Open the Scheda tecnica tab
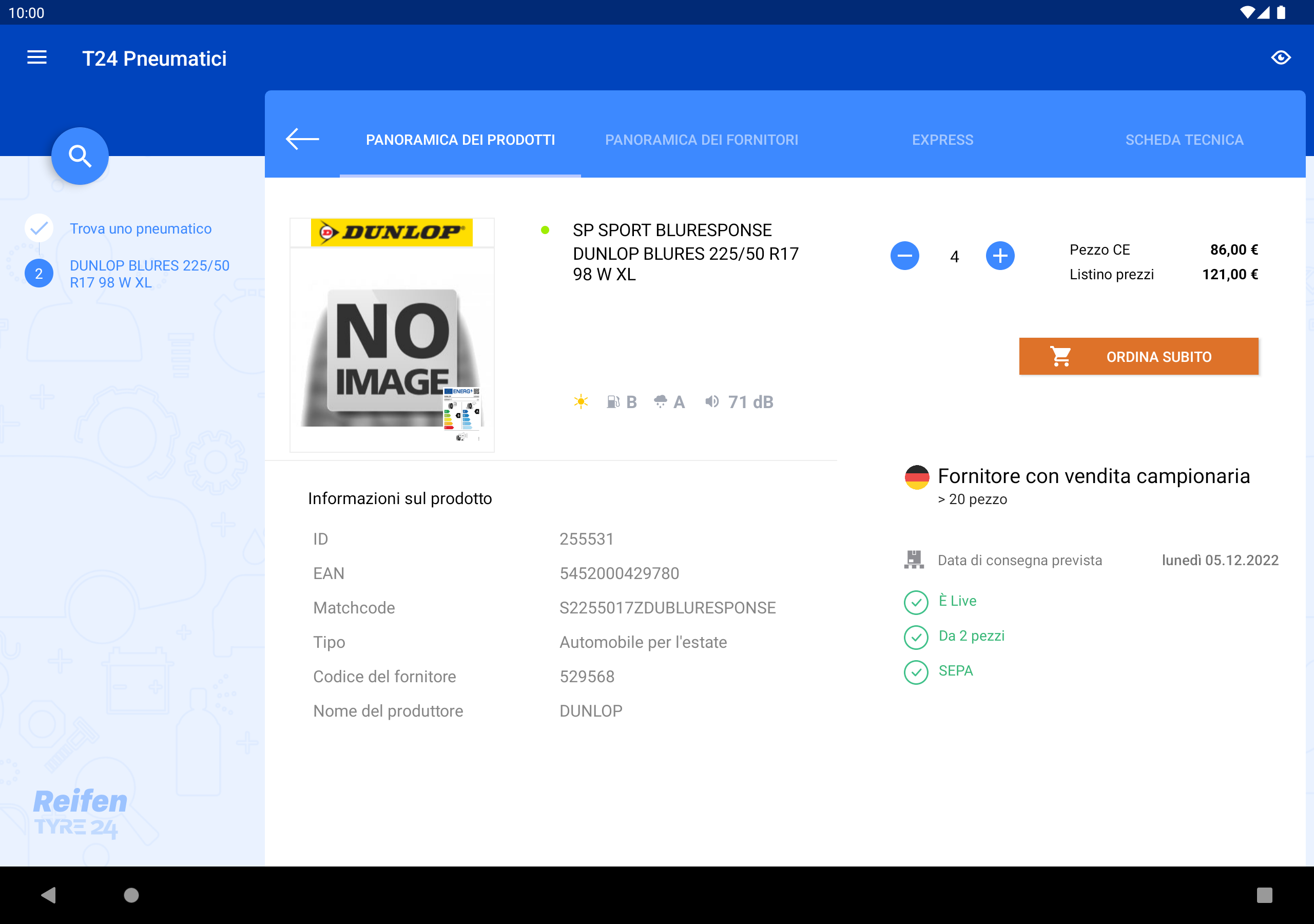This screenshot has width=1314, height=924. coord(1184,140)
